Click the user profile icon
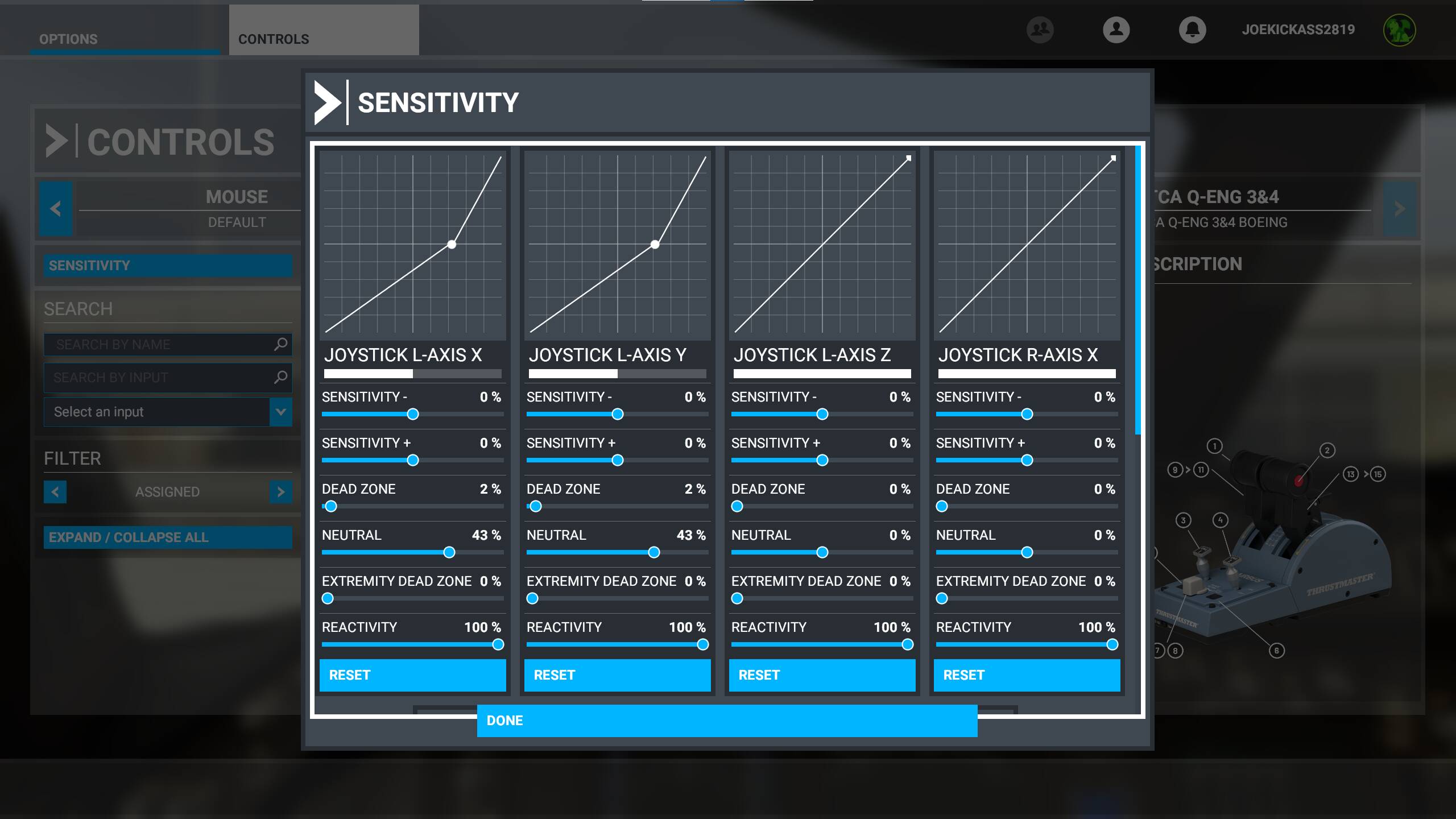The width and height of the screenshot is (1456, 819). coord(1116,30)
